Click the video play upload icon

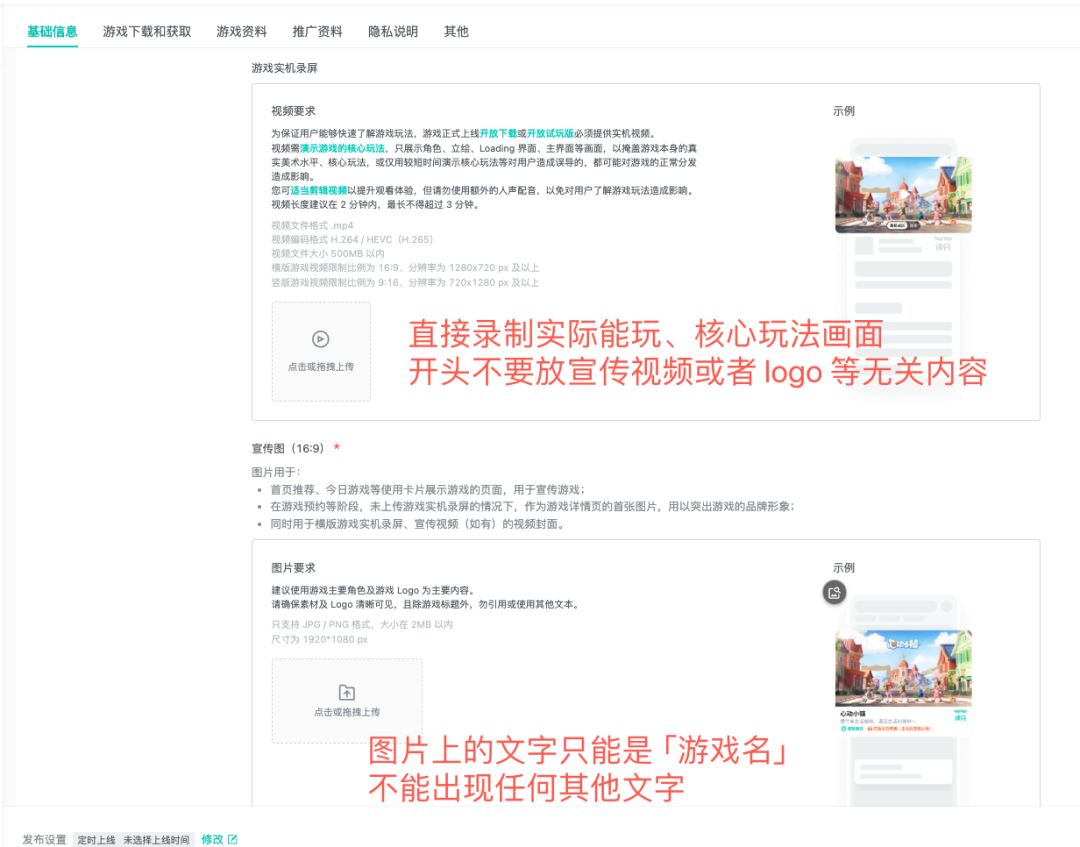(320, 339)
